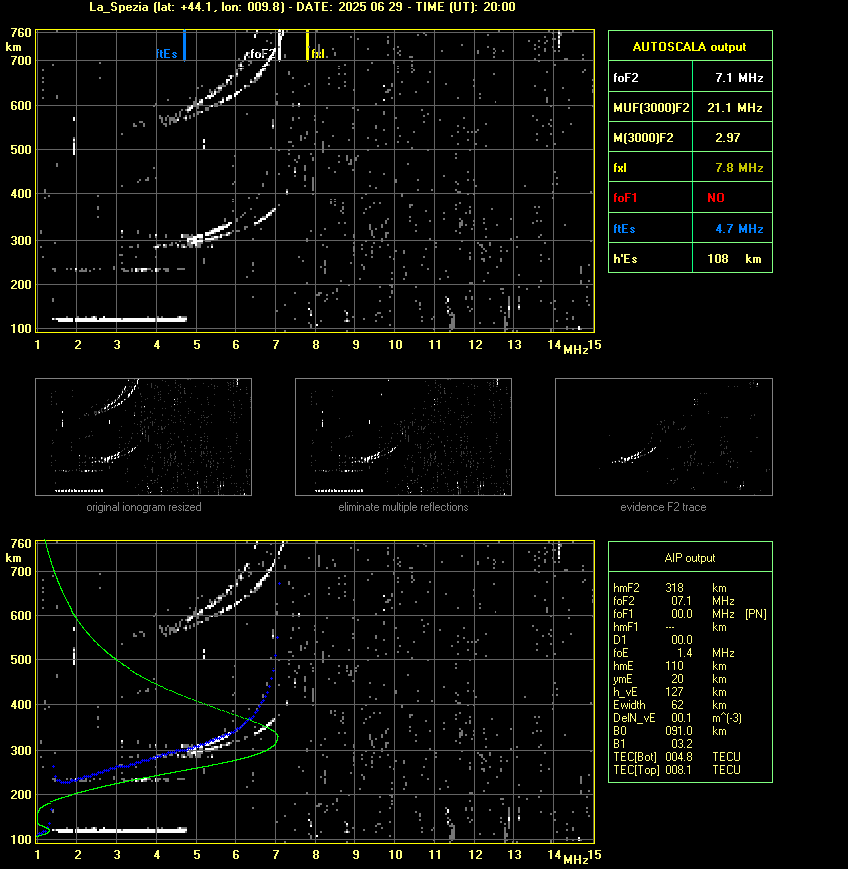Click the Ewidth 62 km row

pos(670,705)
